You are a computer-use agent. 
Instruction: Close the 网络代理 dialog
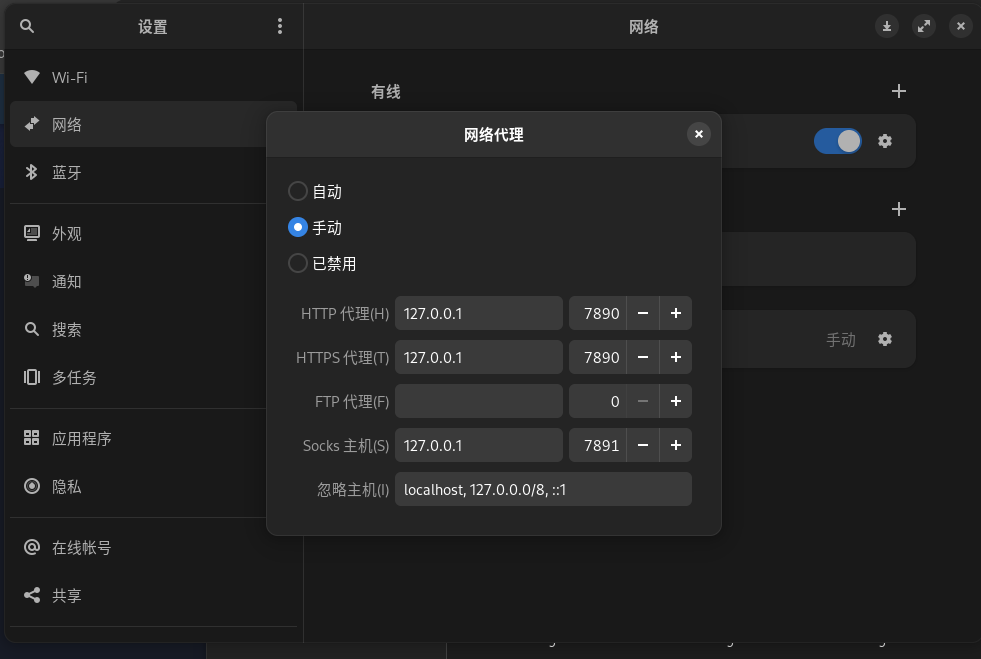tap(699, 134)
